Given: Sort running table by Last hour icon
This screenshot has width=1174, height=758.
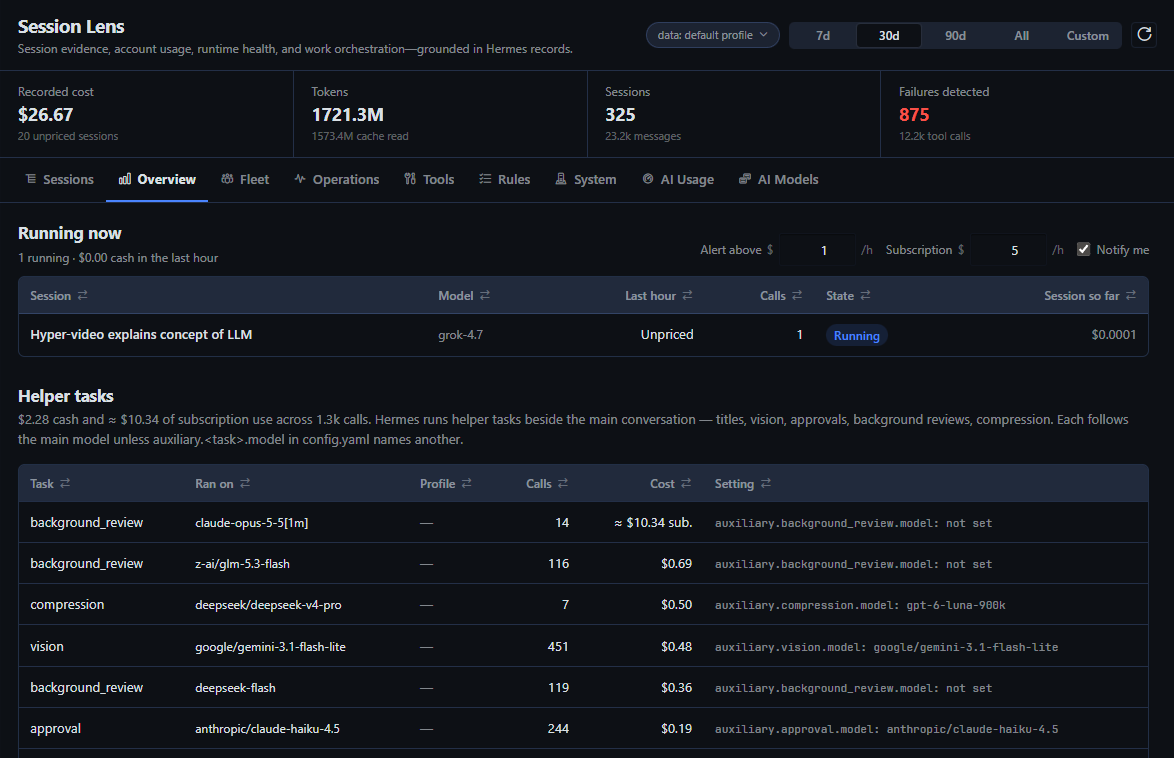Looking at the screenshot, I should tap(687, 295).
